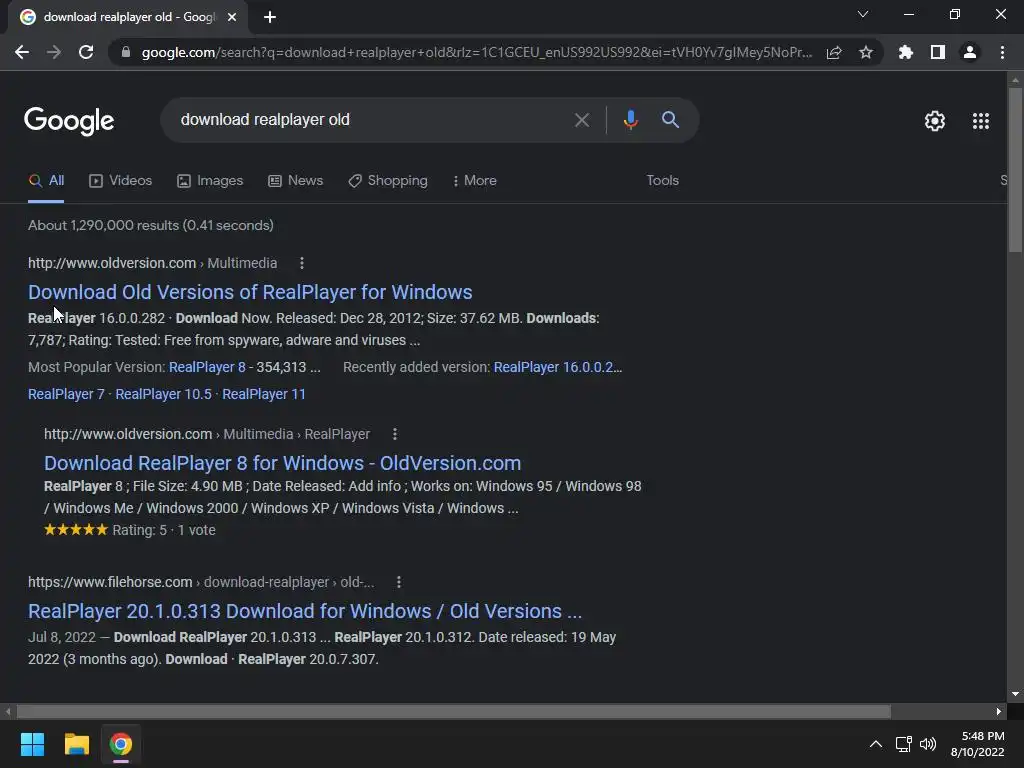The image size is (1024, 768).
Task: Reload the current page
Action: click(x=86, y=52)
